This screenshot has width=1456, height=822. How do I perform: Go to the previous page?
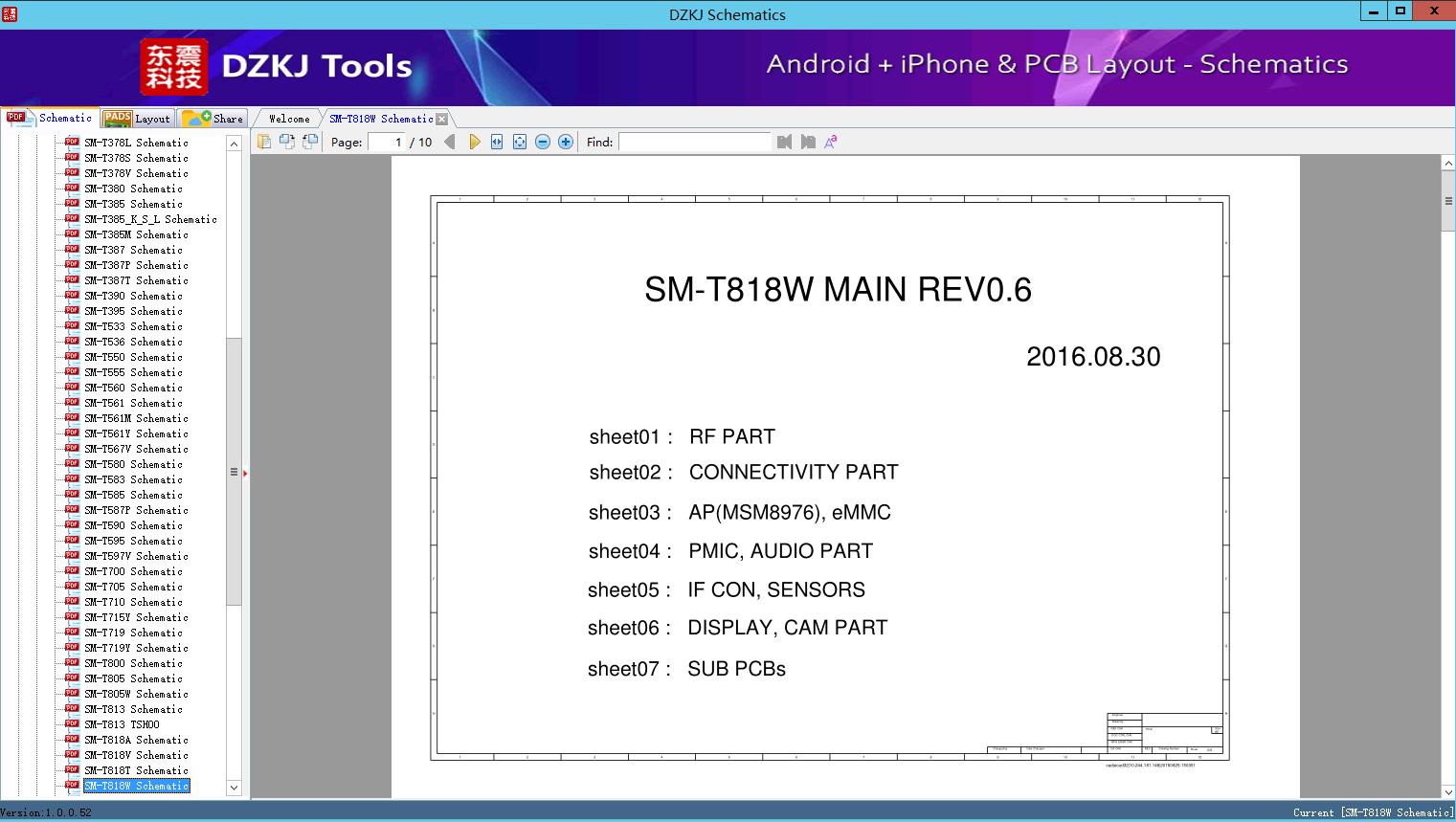450,142
